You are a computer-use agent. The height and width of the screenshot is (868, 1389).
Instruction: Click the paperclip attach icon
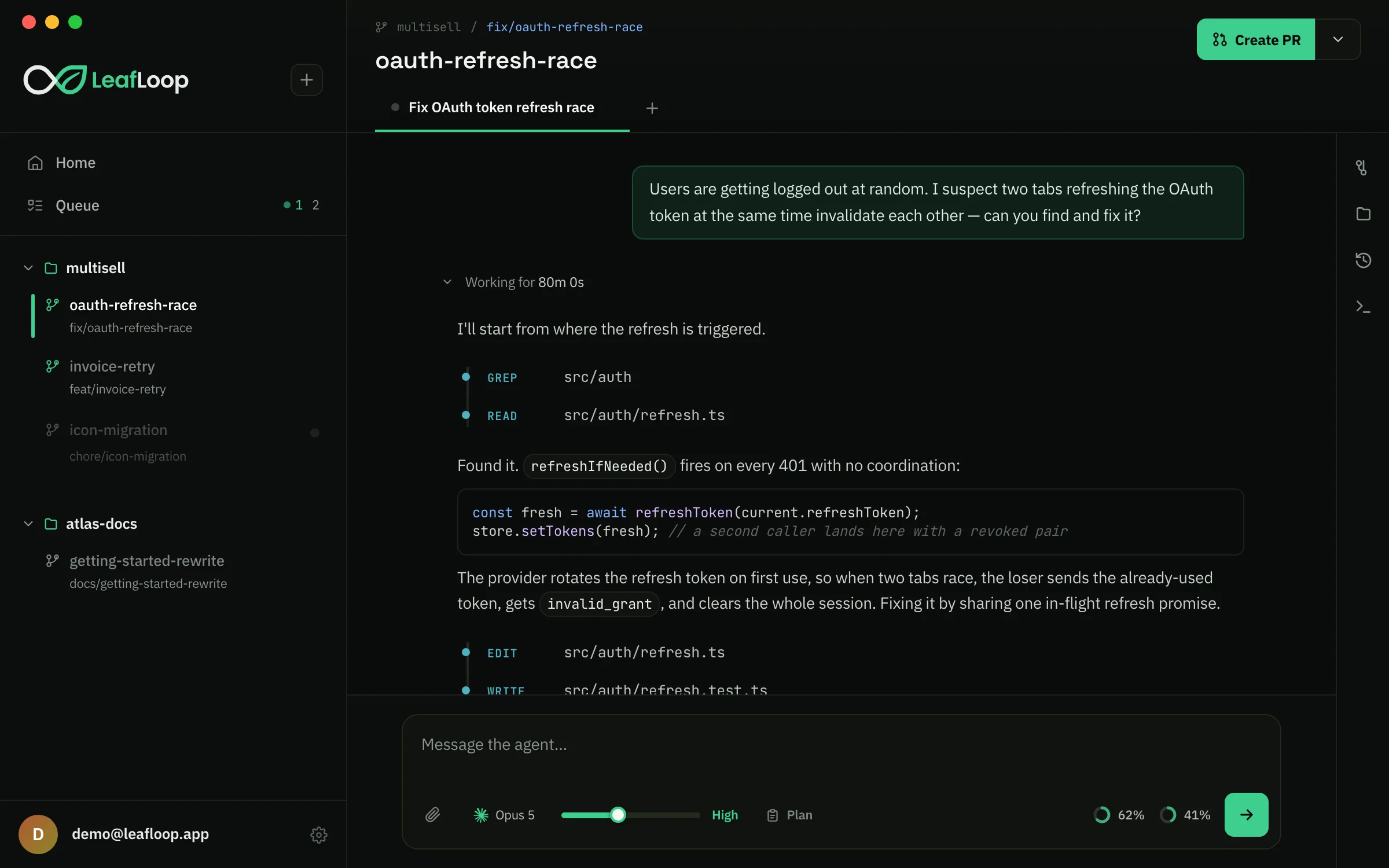tap(433, 815)
